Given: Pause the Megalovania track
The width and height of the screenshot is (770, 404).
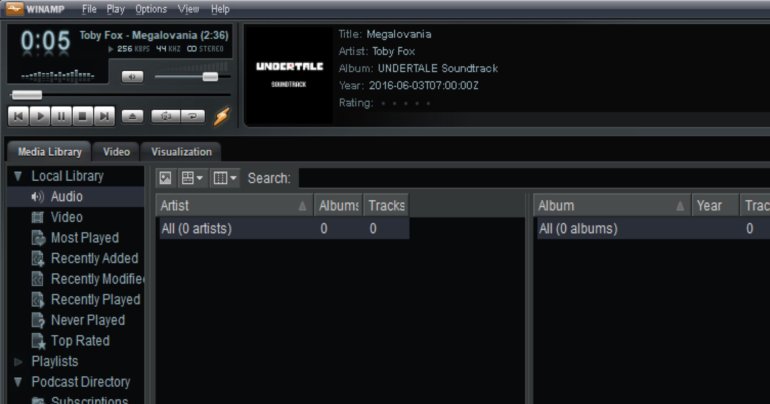Looking at the screenshot, I should coord(62,116).
